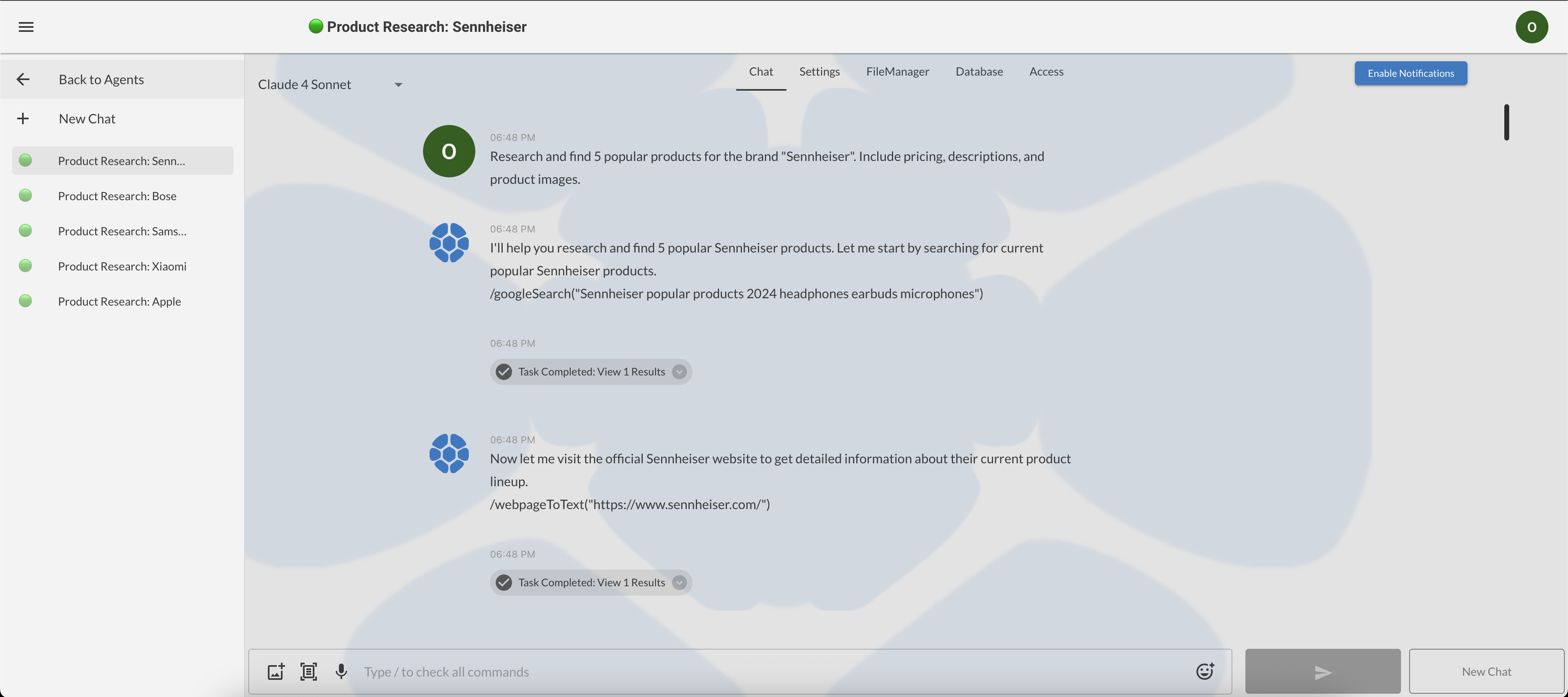Click the user's research request message
Viewport: 1568px width, 697px height.
[x=767, y=168]
